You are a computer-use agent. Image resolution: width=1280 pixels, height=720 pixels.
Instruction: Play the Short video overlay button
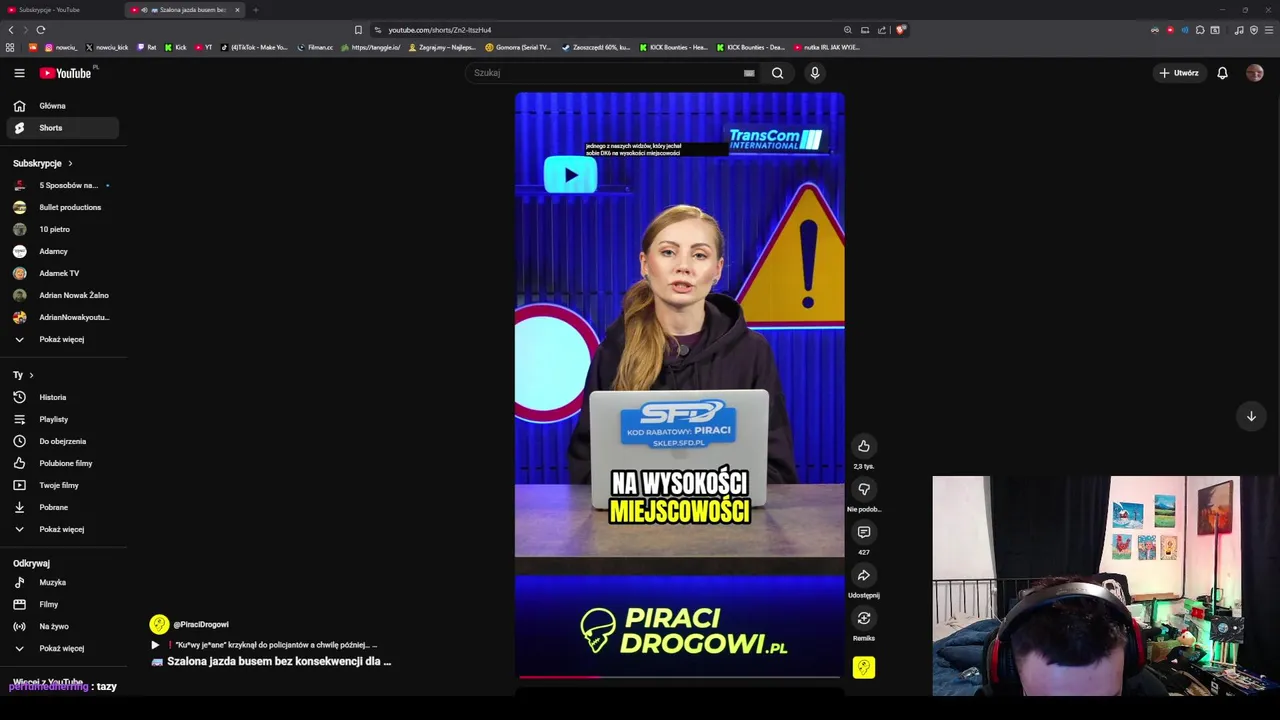(570, 175)
